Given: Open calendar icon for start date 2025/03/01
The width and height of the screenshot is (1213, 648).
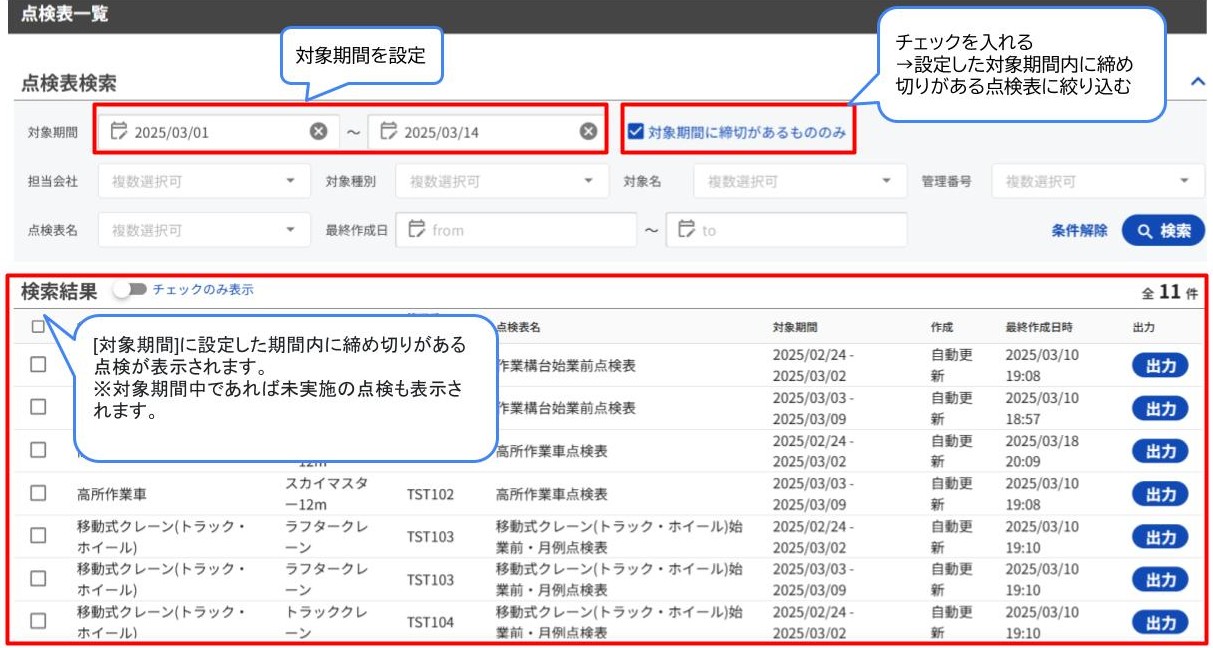Looking at the screenshot, I should pyautogui.click(x=119, y=131).
